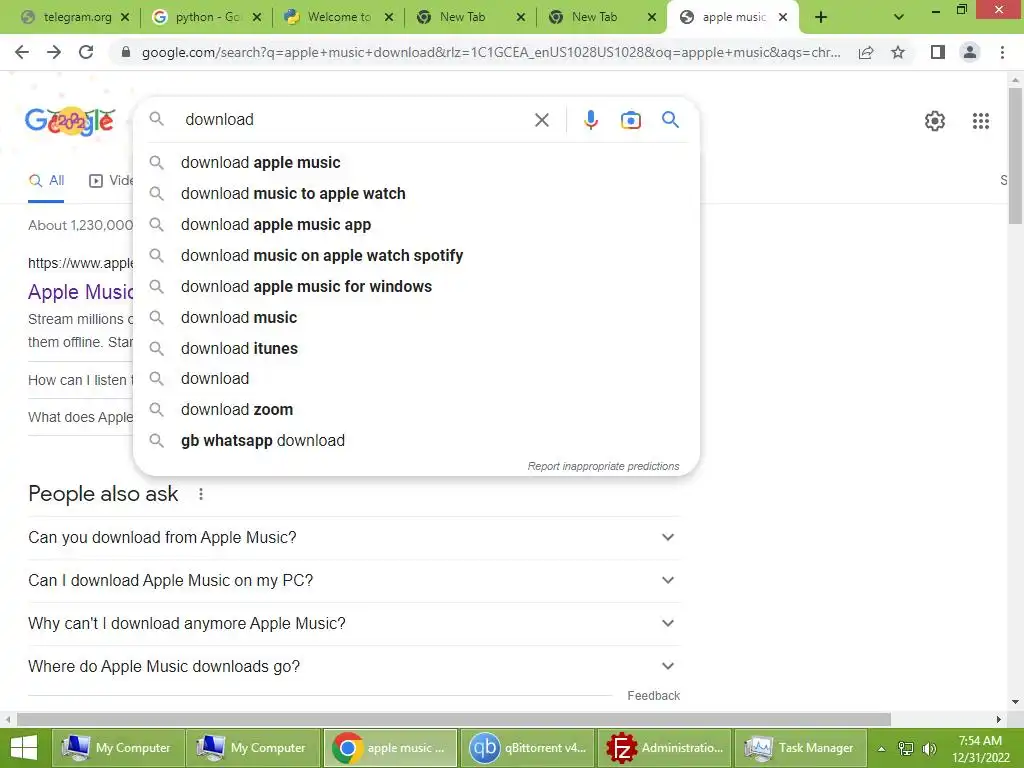
Task: Click the address bar URL
Action: (491, 52)
